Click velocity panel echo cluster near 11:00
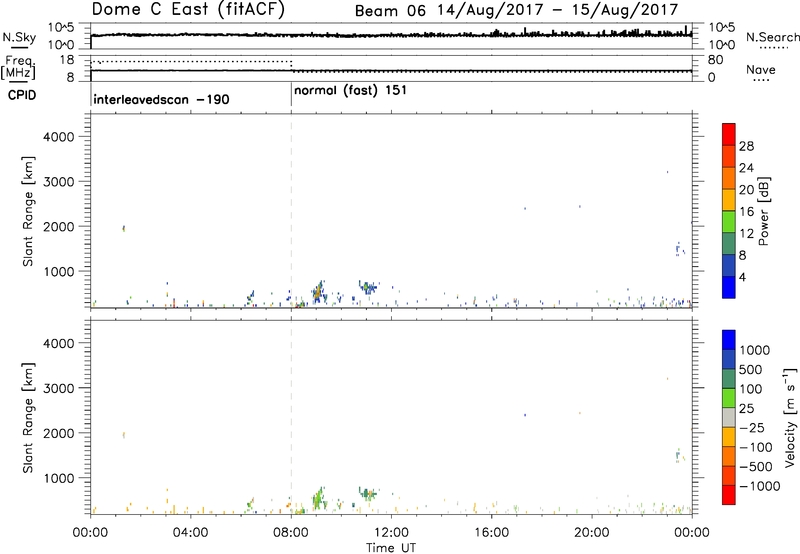Image resolution: width=800 pixels, height=554 pixels. pos(367,493)
